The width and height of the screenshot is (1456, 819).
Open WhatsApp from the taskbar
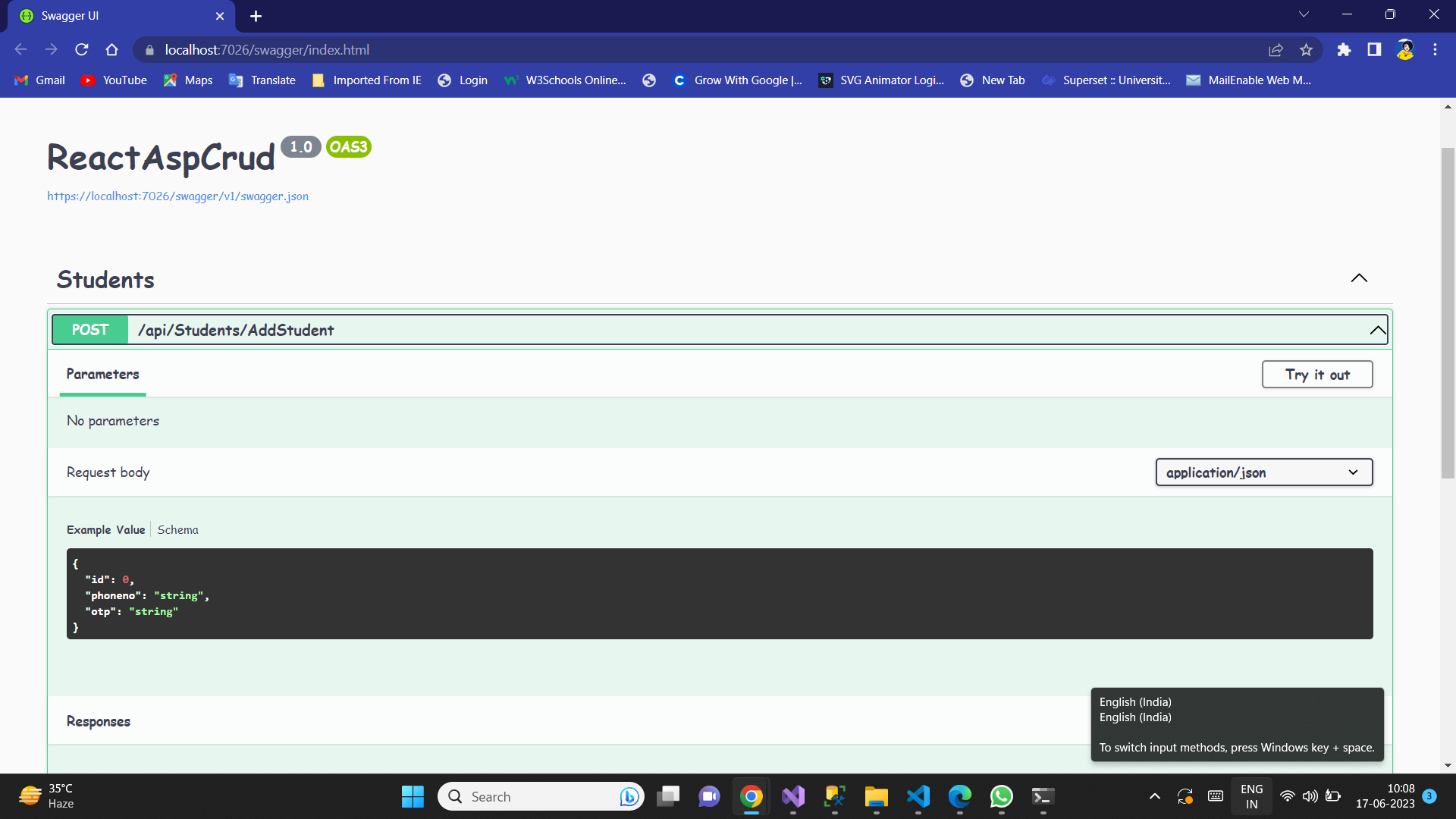coord(1001,796)
